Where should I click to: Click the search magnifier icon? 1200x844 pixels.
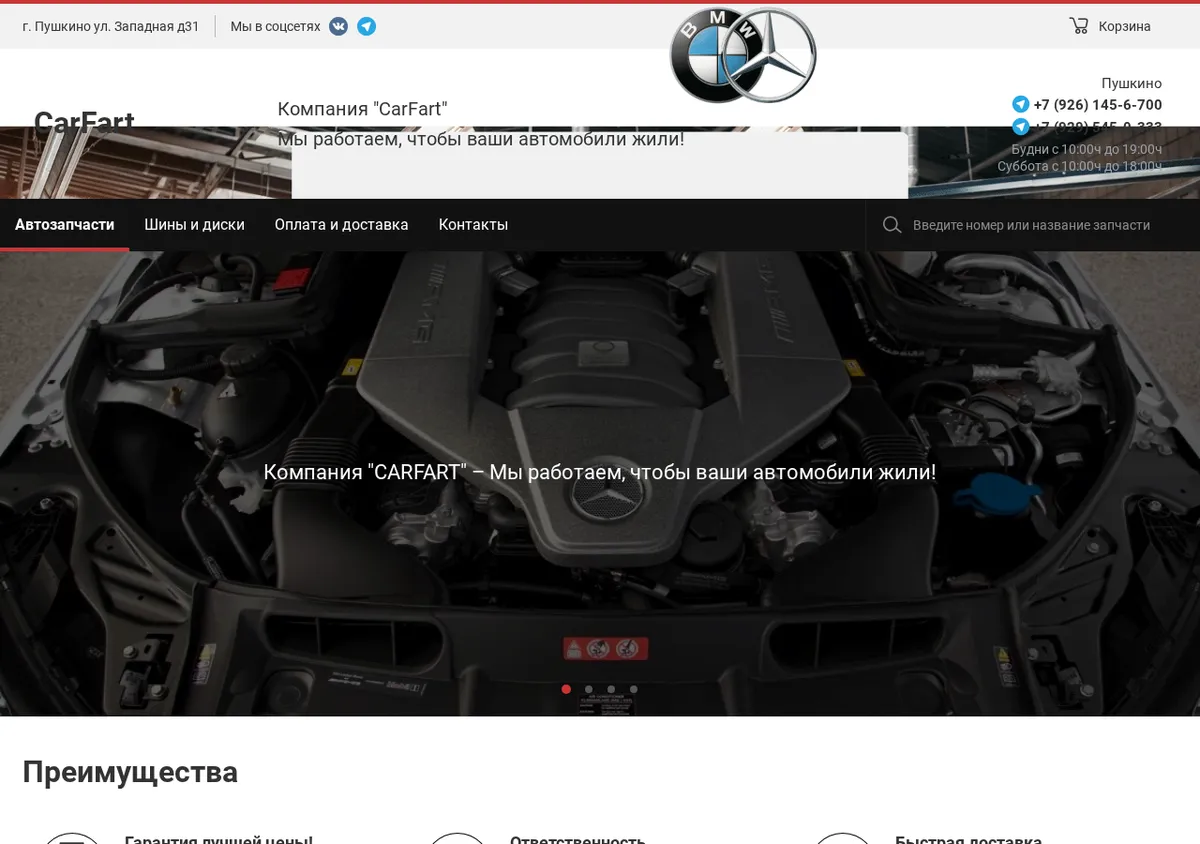pyautogui.click(x=892, y=225)
